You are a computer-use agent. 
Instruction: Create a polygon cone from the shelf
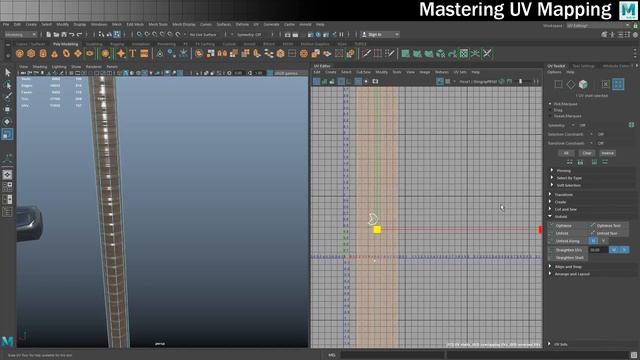54,53
